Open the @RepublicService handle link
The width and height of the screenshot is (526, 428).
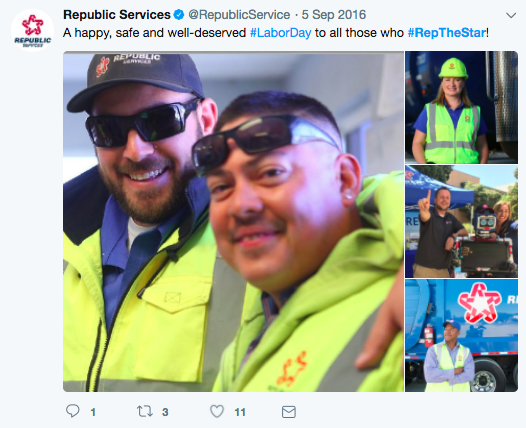(239, 15)
